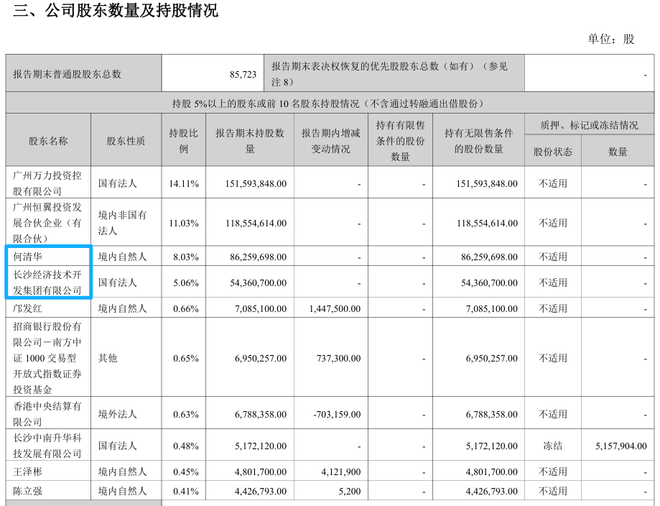Viewport: 660px width, 506px height.
Task: Click the 股东名称 column header
Action: point(49,141)
